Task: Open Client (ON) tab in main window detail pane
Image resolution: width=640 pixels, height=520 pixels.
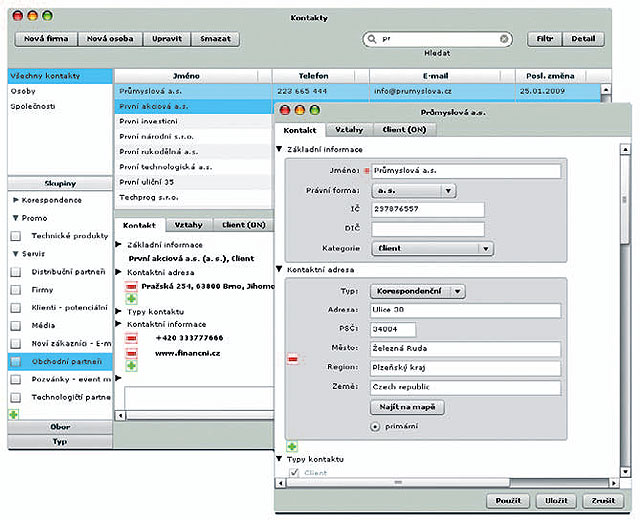Action: (244, 225)
